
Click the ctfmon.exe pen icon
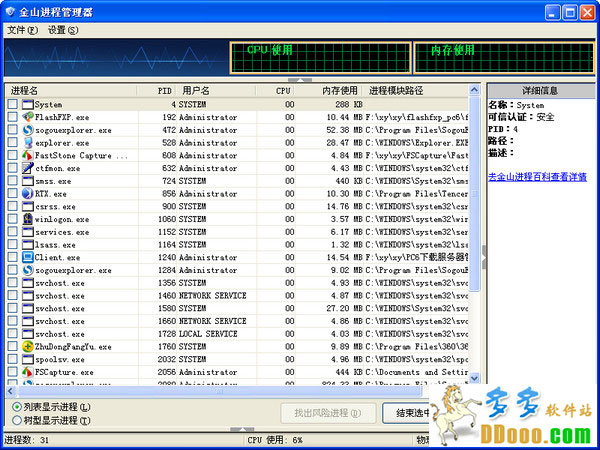tap(28, 168)
